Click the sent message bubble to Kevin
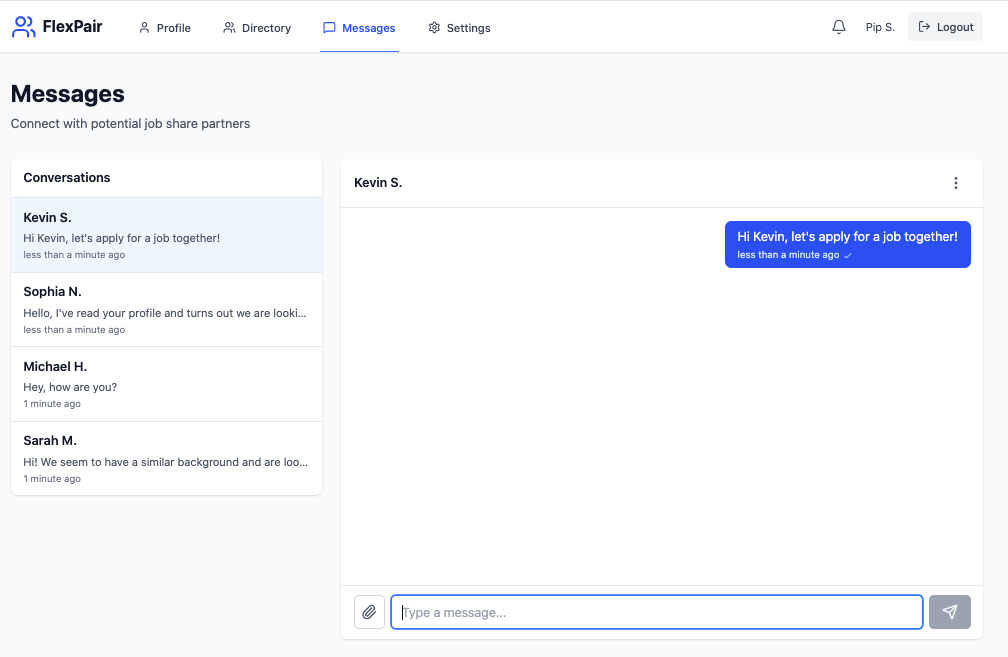This screenshot has width=1008, height=657. (847, 245)
